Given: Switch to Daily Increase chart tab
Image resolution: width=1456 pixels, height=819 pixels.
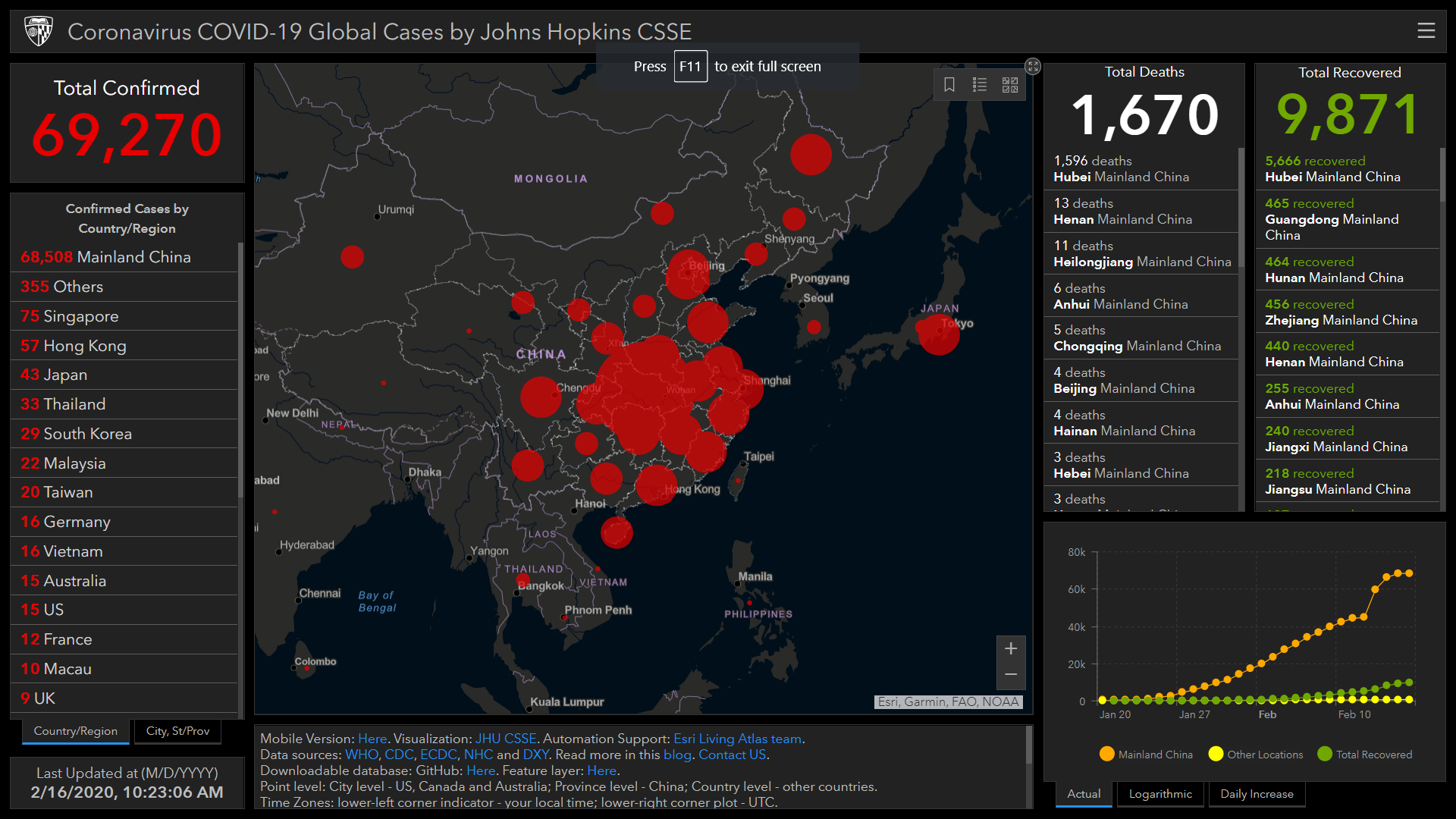Looking at the screenshot, I should click(x=1257, y=794).
